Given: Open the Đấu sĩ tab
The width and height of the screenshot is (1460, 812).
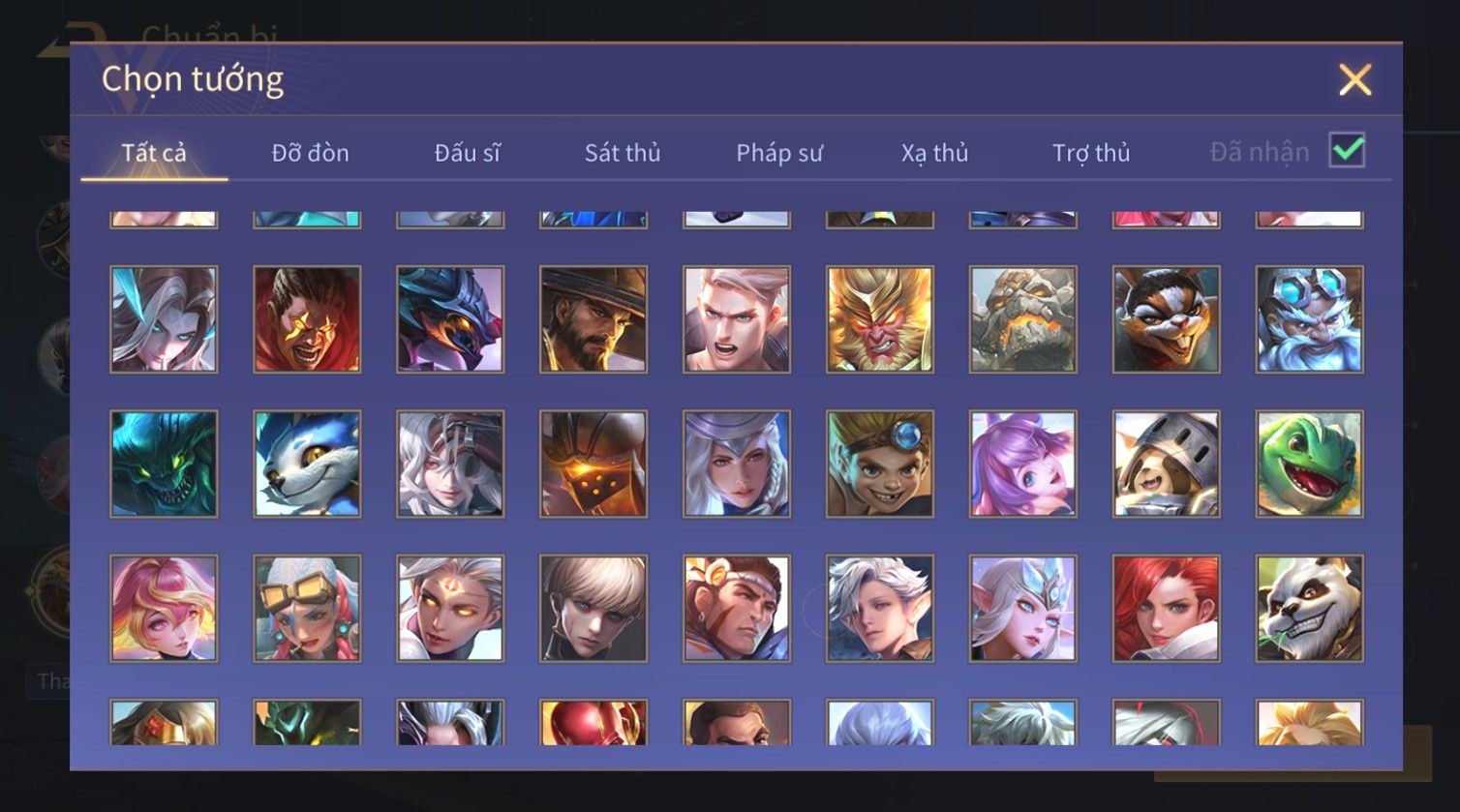Looking at the screenshot, I should tap(468, 153).
